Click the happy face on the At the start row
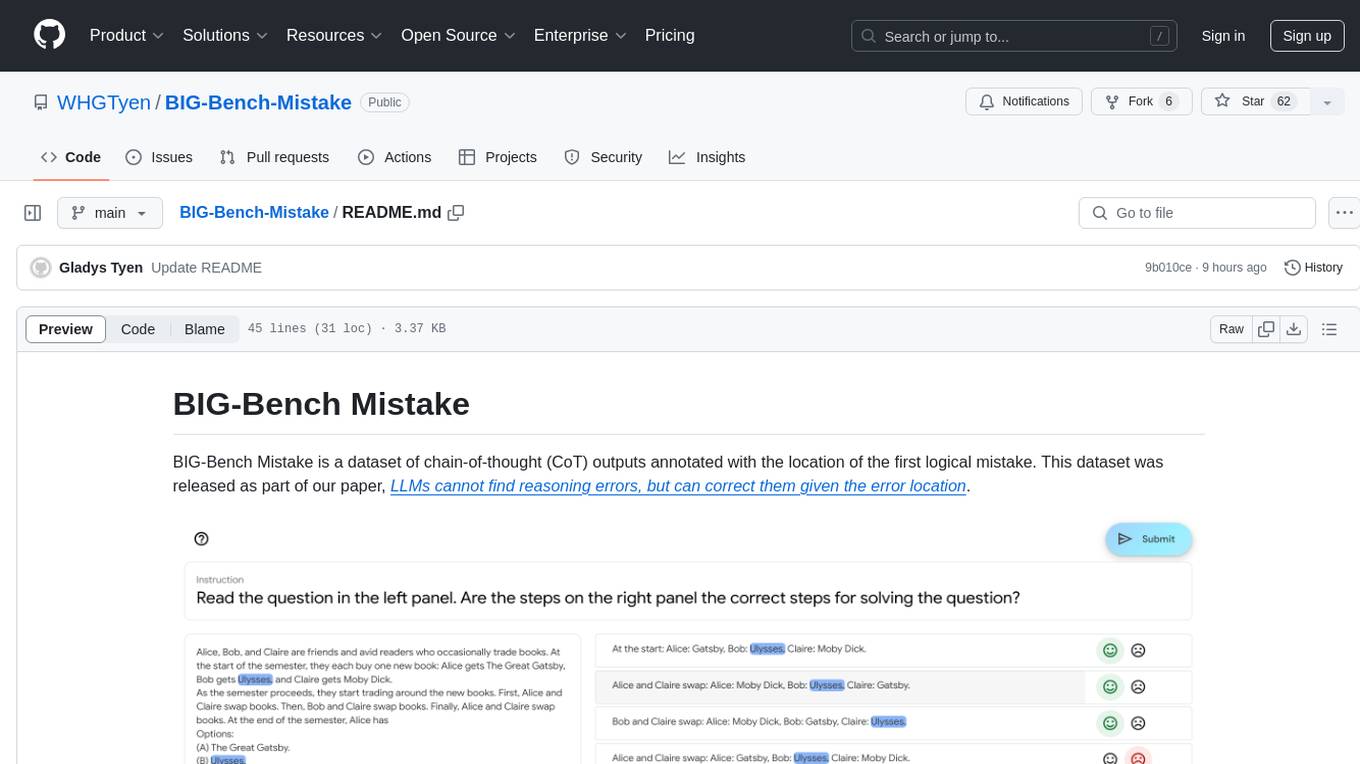 click(x=1109, y=650)
